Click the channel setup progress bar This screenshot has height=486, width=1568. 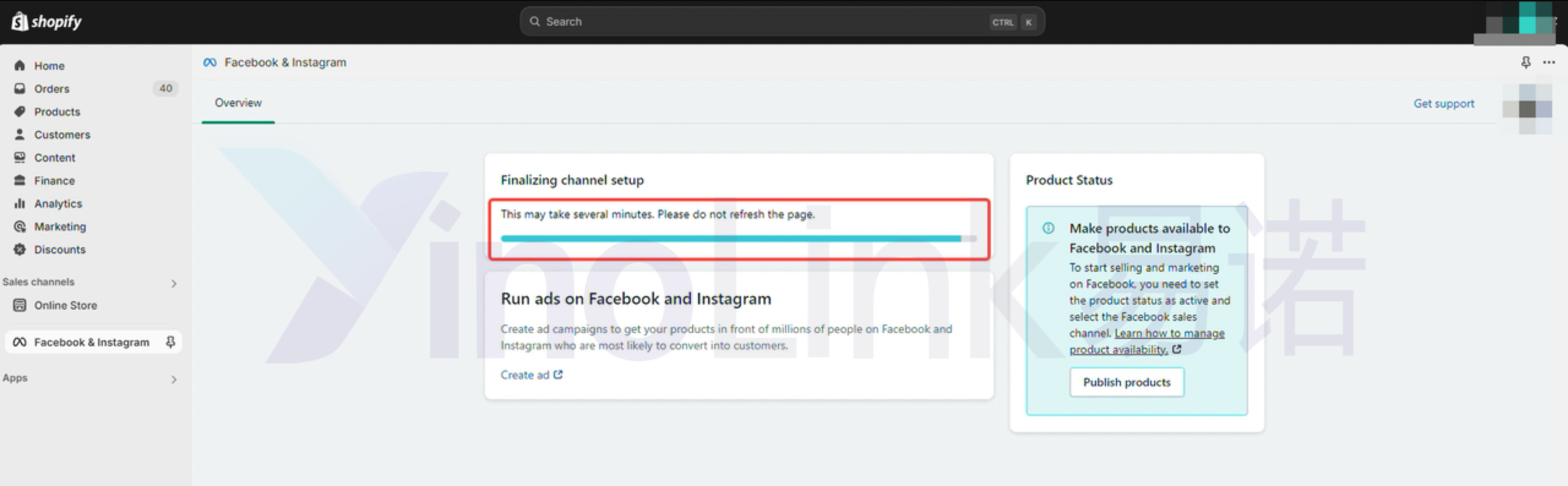(739, 239)
